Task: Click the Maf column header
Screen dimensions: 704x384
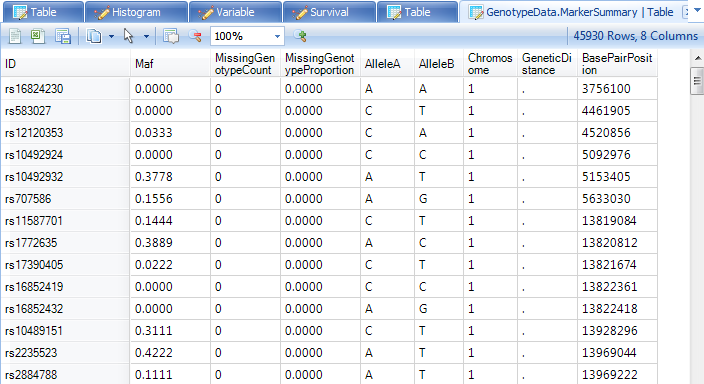Action: point(170,64)
